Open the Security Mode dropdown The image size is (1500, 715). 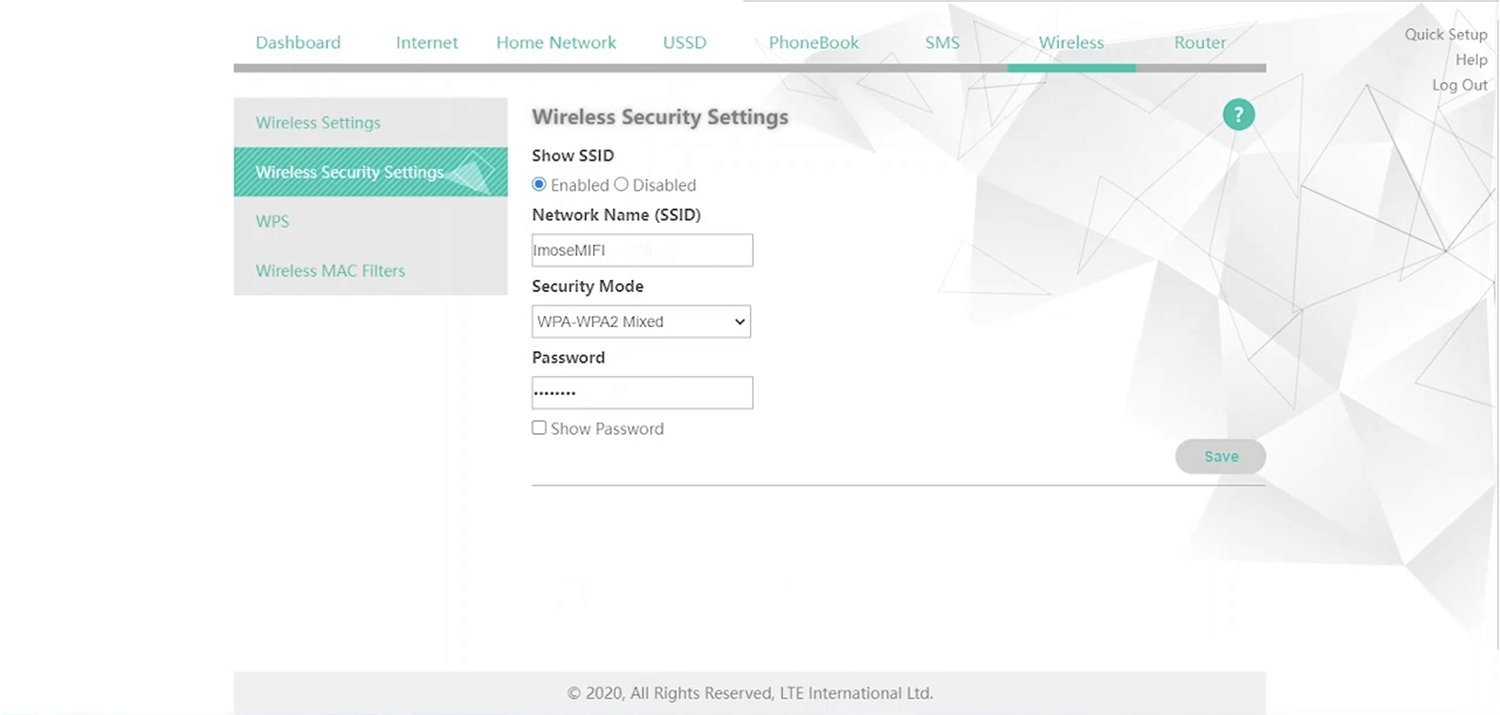point(641,322)
